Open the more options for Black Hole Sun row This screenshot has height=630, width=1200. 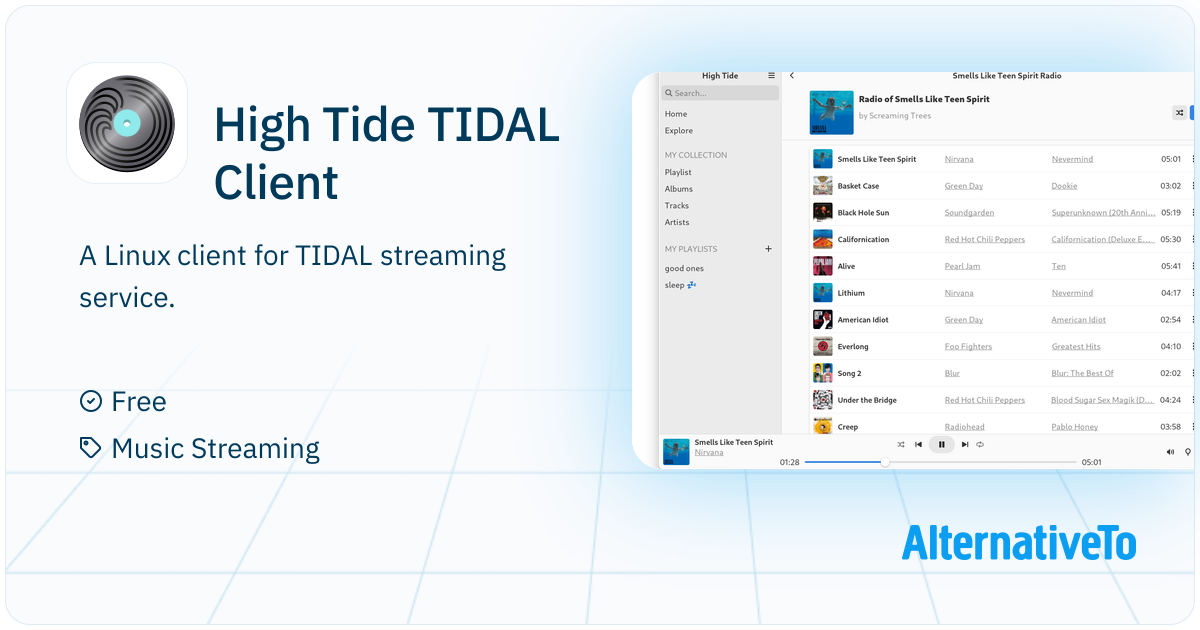pyautogui.click(x=1193, y=213)
